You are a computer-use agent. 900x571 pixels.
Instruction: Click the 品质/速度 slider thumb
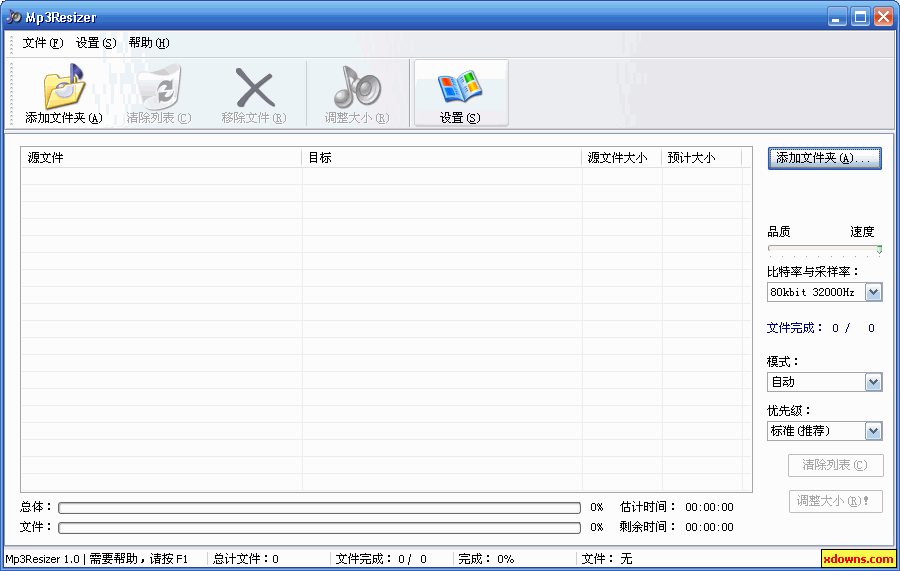(879, 249)
